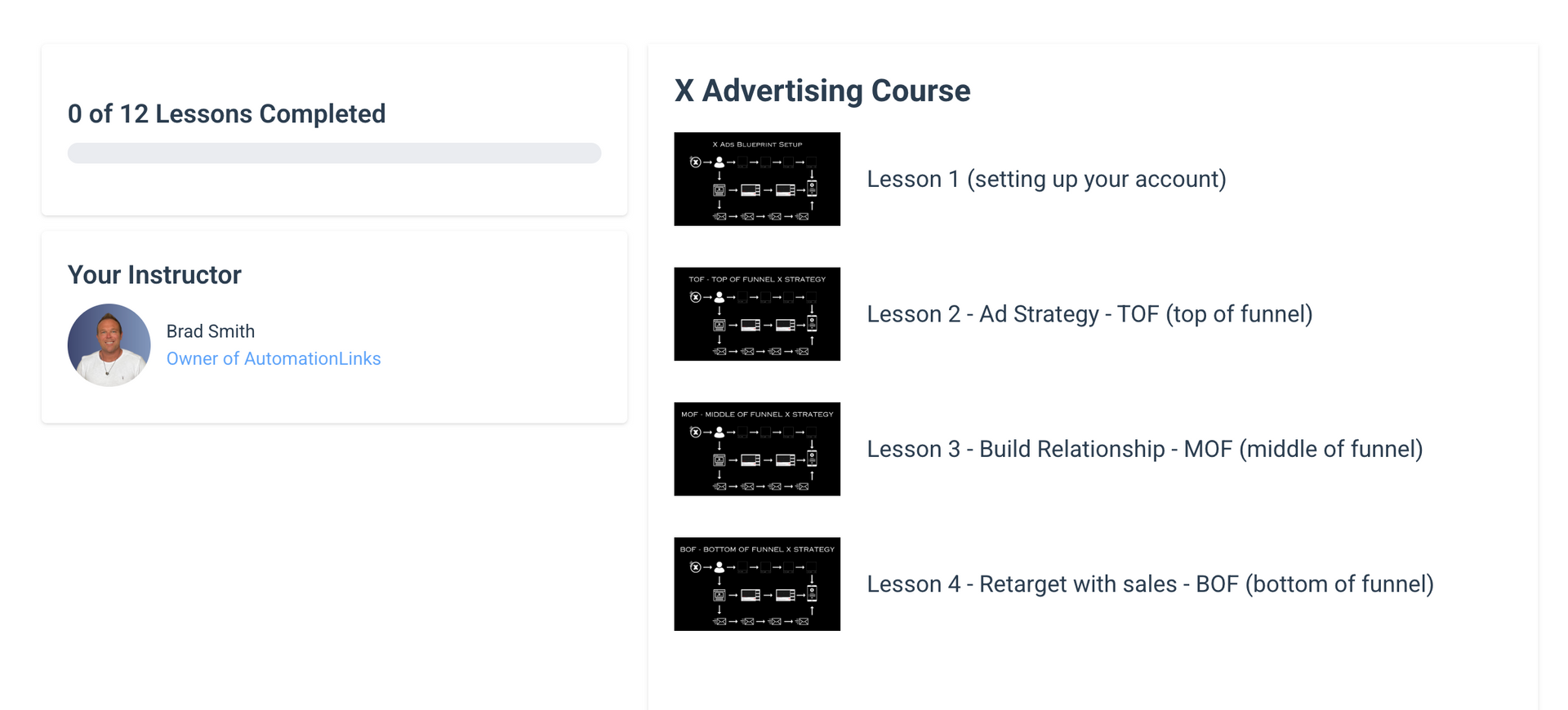Click the TOF Top of Funnel lesson thumbnail
1568x710 pixels.
coord(757,314)
